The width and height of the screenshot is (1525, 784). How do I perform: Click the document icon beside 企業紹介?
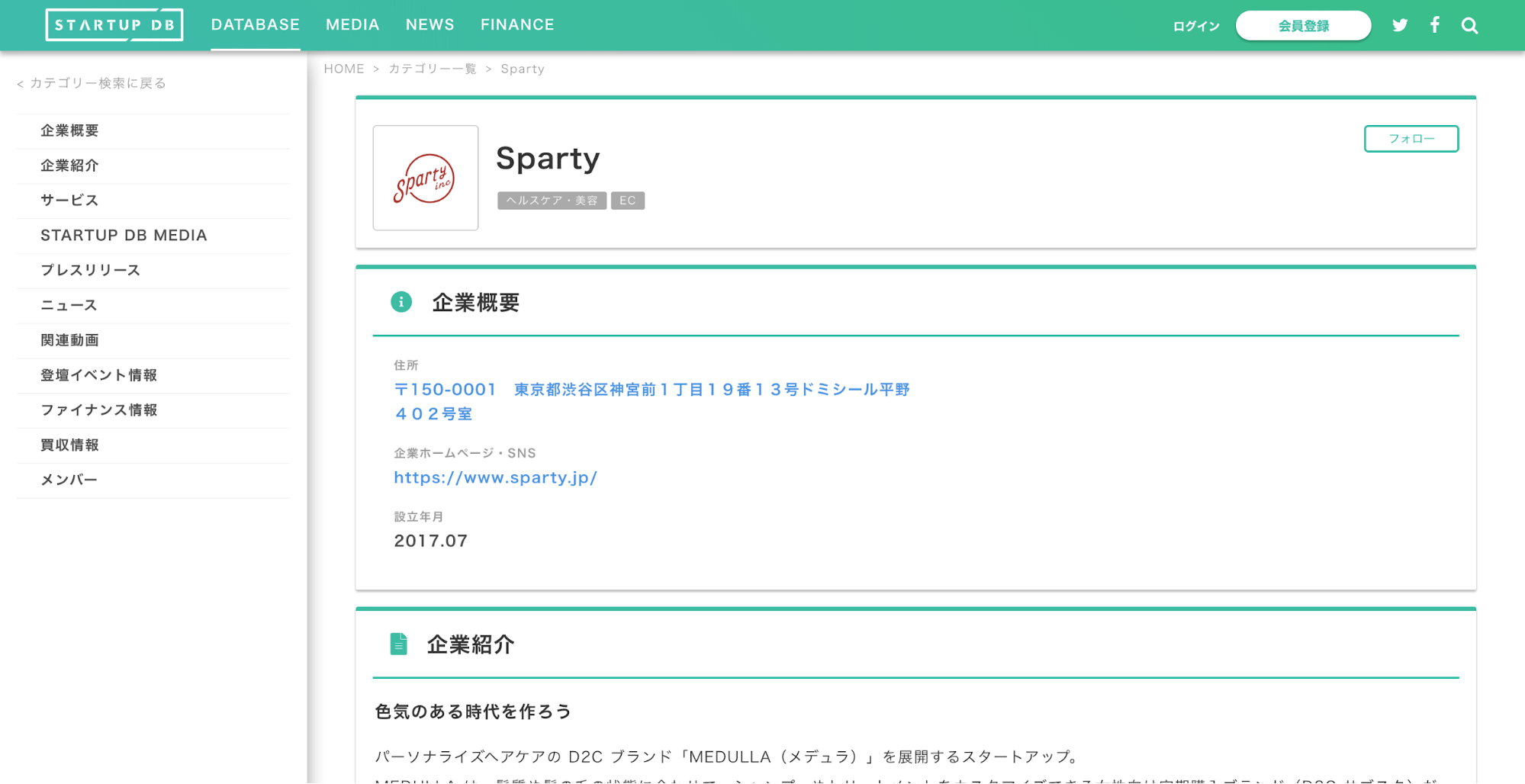click(x=398, y=644)
